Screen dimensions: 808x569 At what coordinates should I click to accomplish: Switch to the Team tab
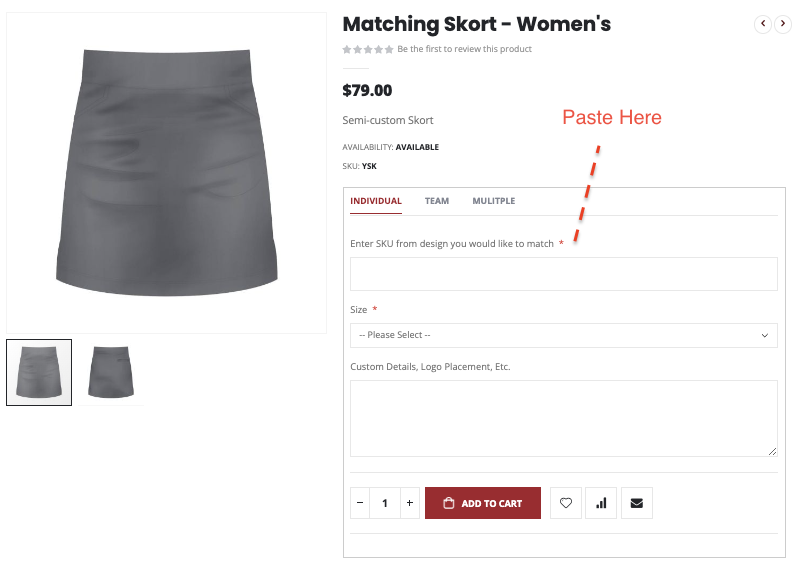point(437,201)
